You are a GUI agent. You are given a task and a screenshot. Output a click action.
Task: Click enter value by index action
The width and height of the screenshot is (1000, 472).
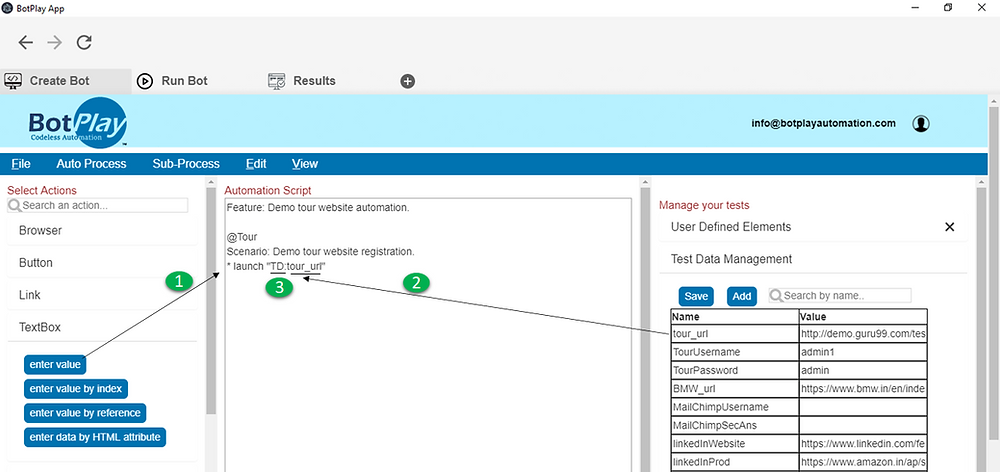click(76, 388)
